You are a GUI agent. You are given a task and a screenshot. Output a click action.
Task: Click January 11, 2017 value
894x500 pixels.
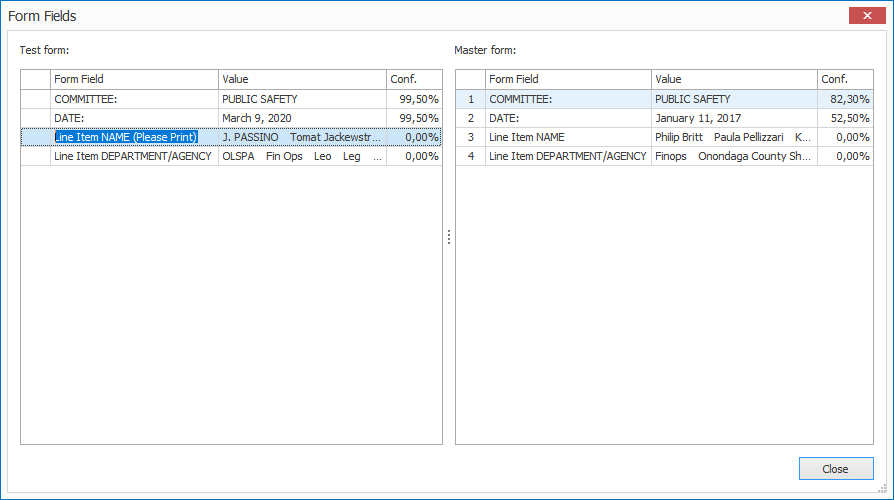(x=734, y=118)
